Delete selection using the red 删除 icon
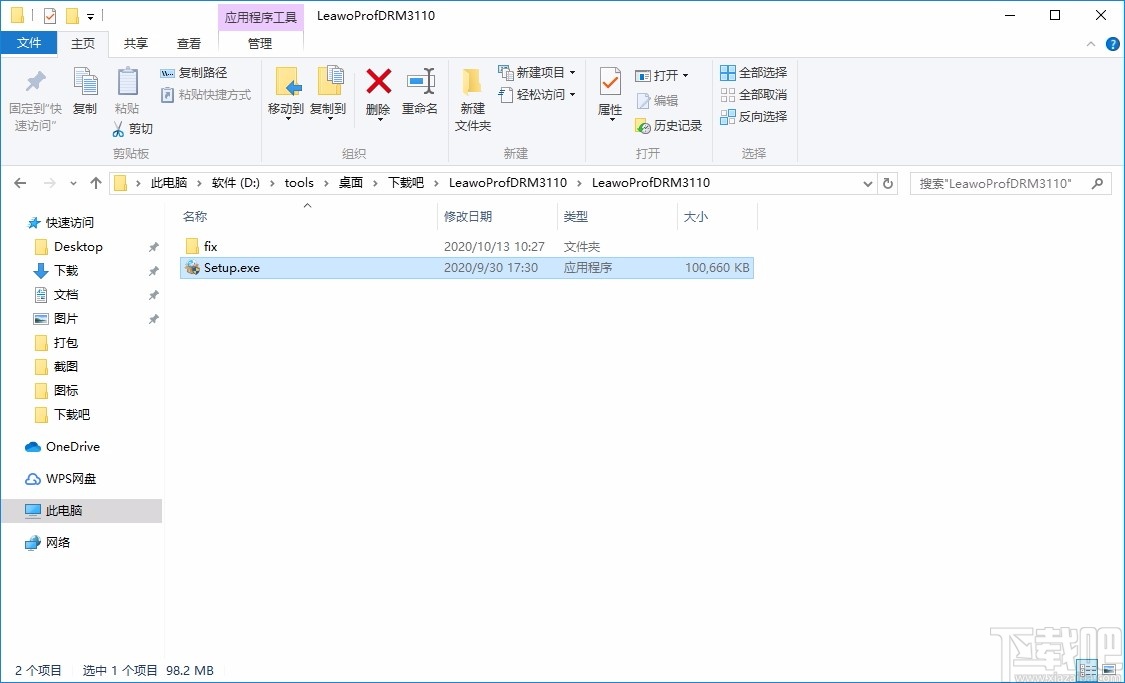 (378, 85)
